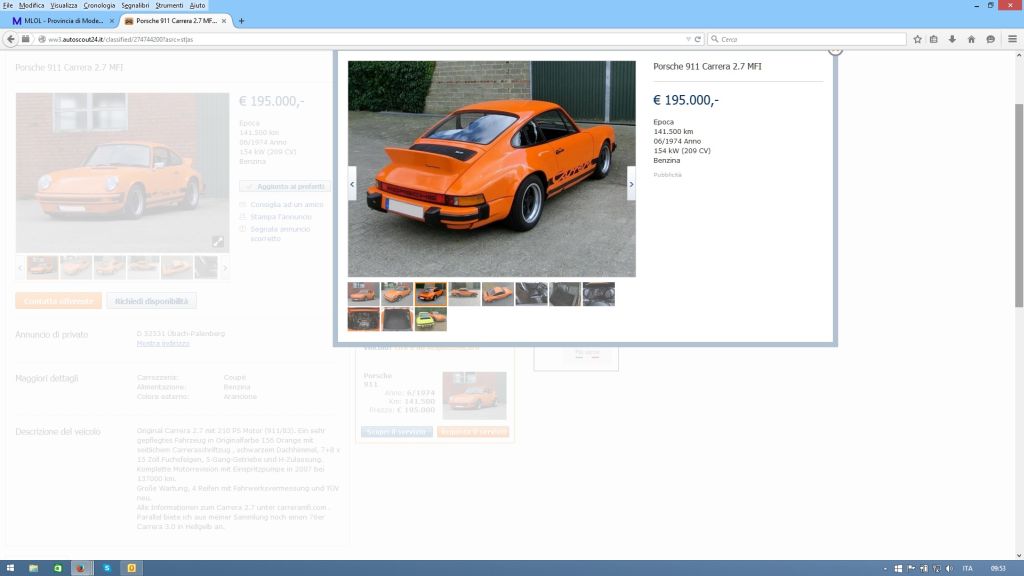Select the highlighted third gallery thumbnail
Viewport: 1024px width, 576px height.
click(431, 294)
